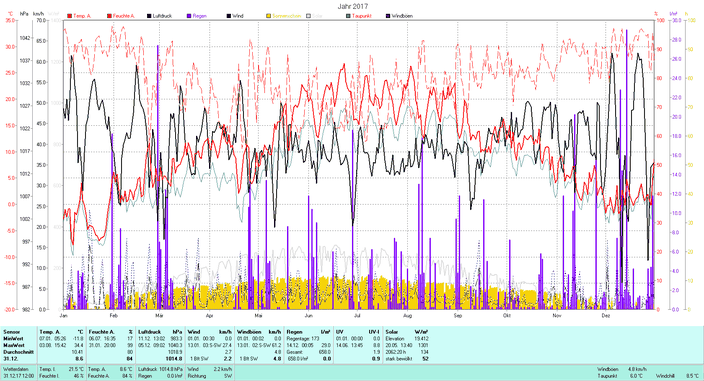
Task: Click the Regen legend label
Action: 200,16
